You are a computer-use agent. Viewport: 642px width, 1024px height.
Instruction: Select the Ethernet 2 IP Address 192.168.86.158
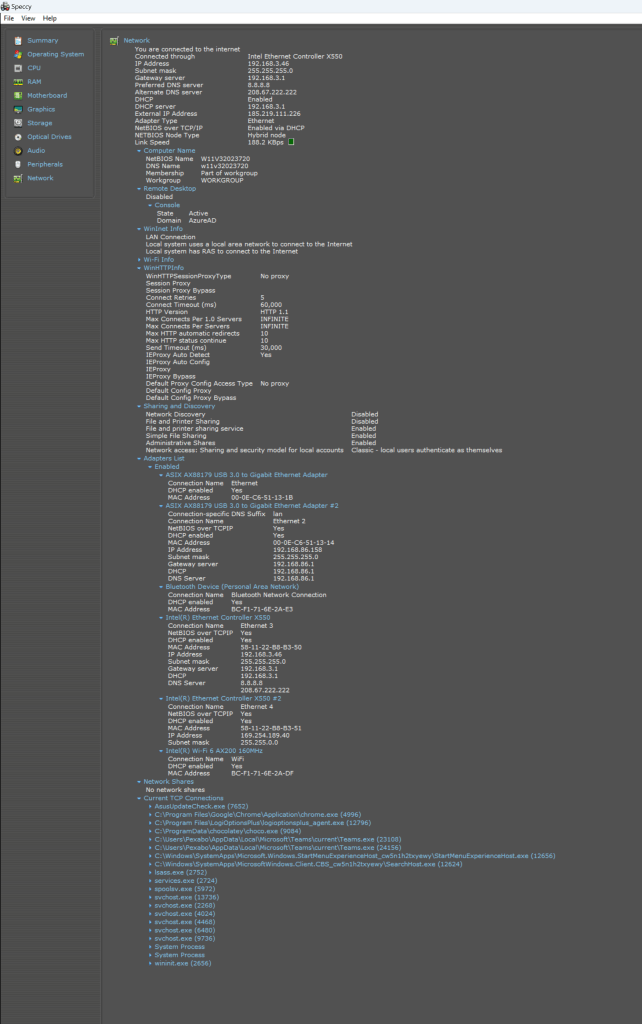[297, 550]
